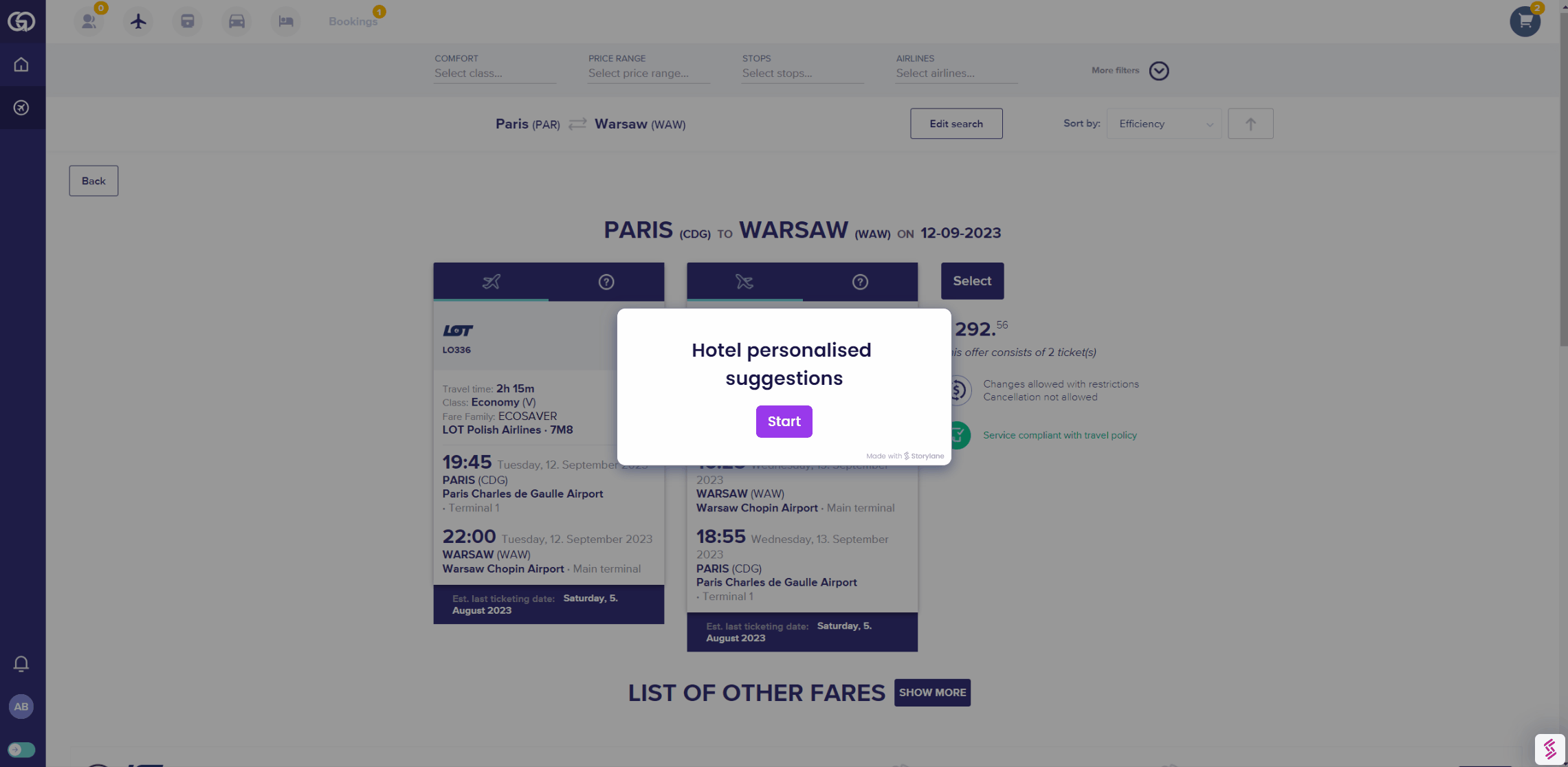Screen dimensions: 1568x767
Task: Click the flights airplane icon
Action: (x=138, y=21)
